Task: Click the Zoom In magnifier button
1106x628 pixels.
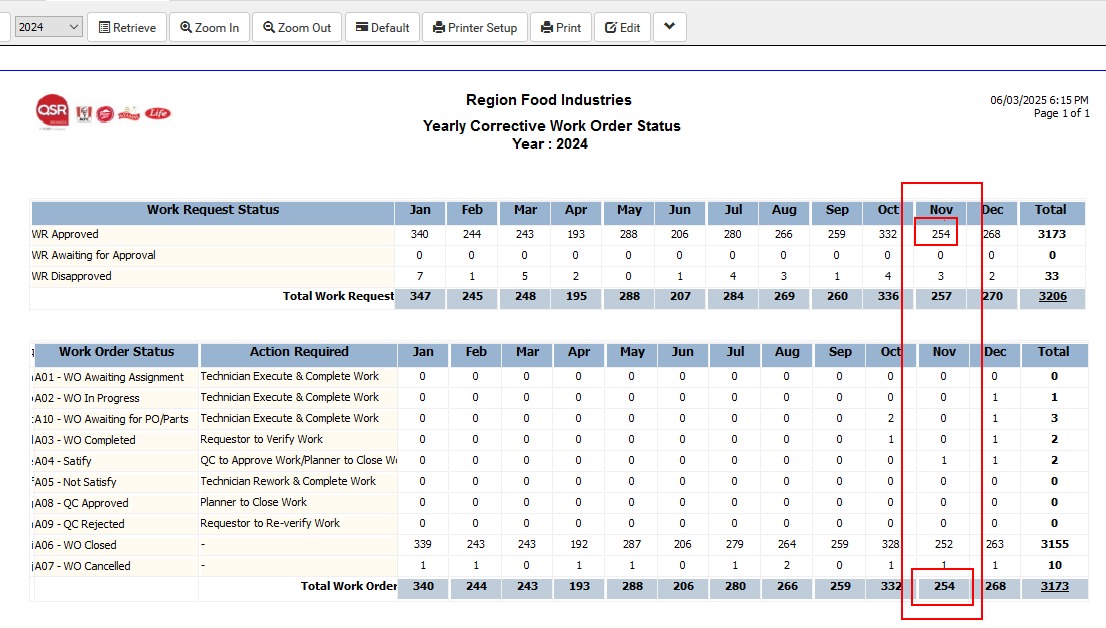Action: [209, 28]
